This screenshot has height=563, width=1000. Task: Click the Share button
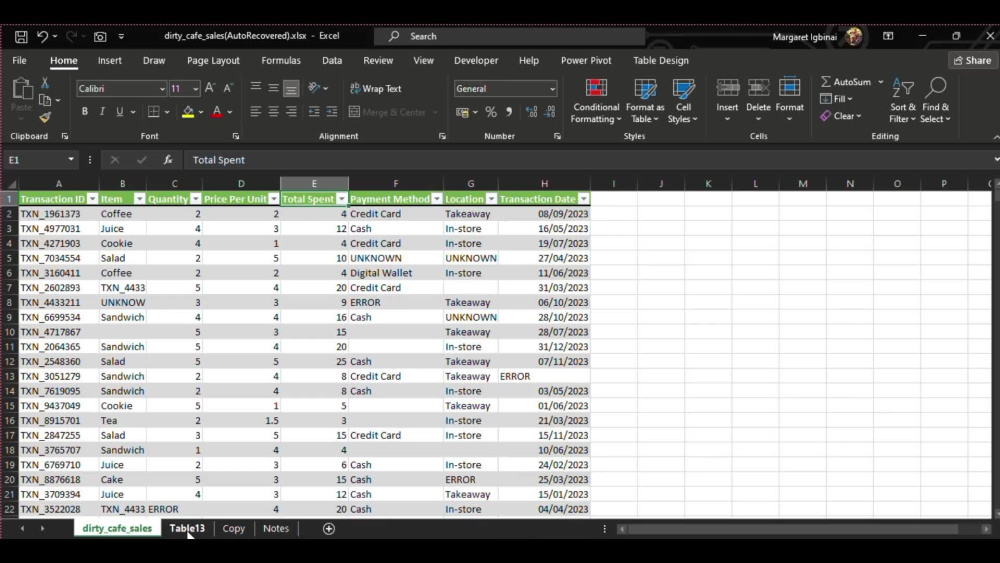973,61
